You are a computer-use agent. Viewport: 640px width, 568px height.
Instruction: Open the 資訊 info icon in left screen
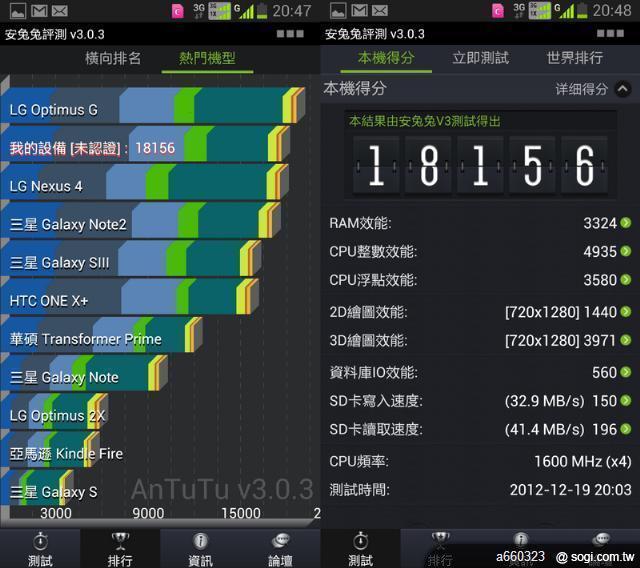[200, 541]
